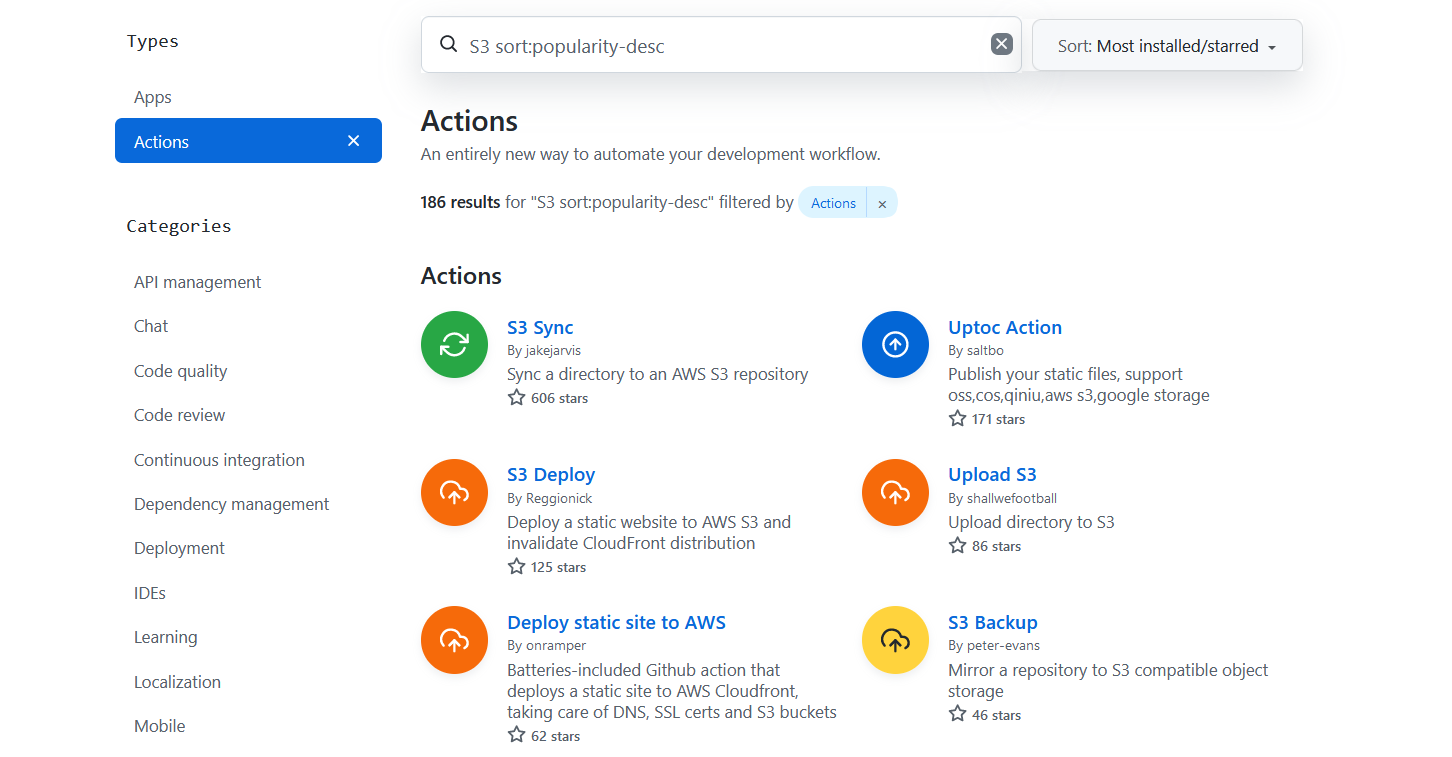Browse the Continuous integration category
This screenshot has width=1452, height=757.
click(219, 459)
